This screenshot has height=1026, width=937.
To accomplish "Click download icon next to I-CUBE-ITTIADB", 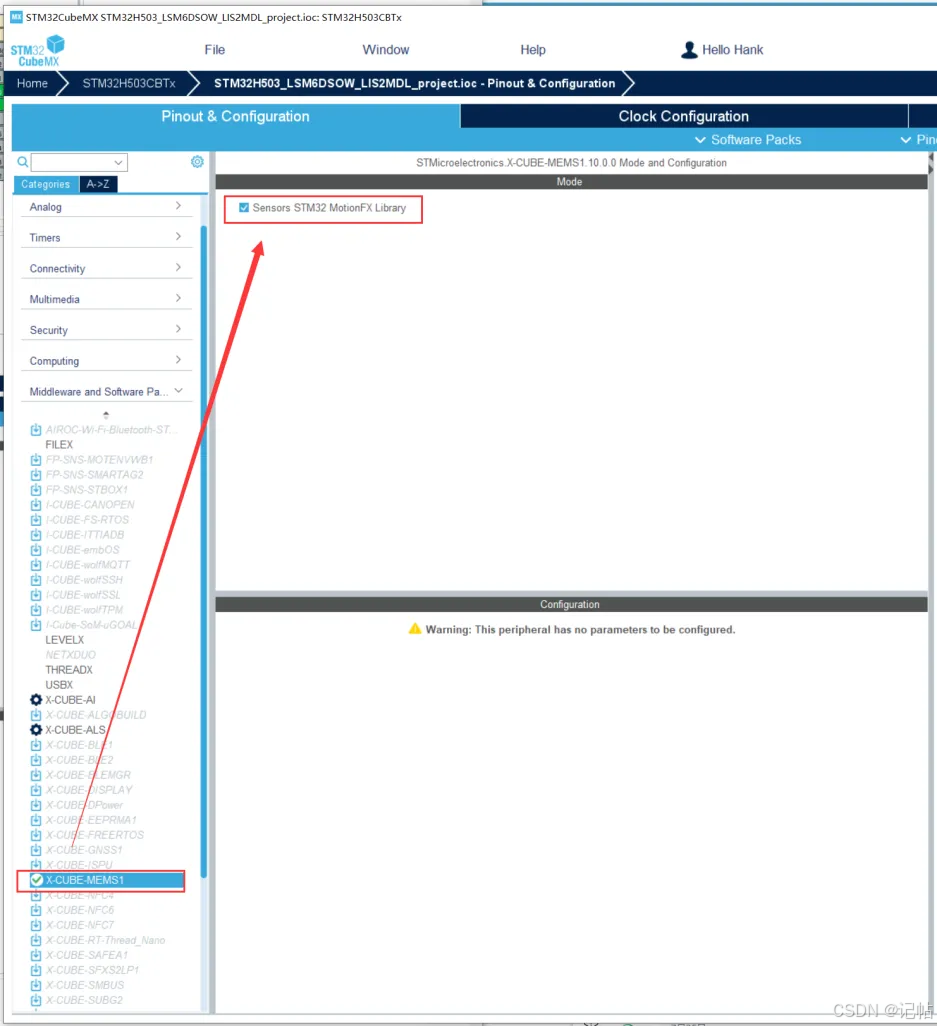I will 36,535.
